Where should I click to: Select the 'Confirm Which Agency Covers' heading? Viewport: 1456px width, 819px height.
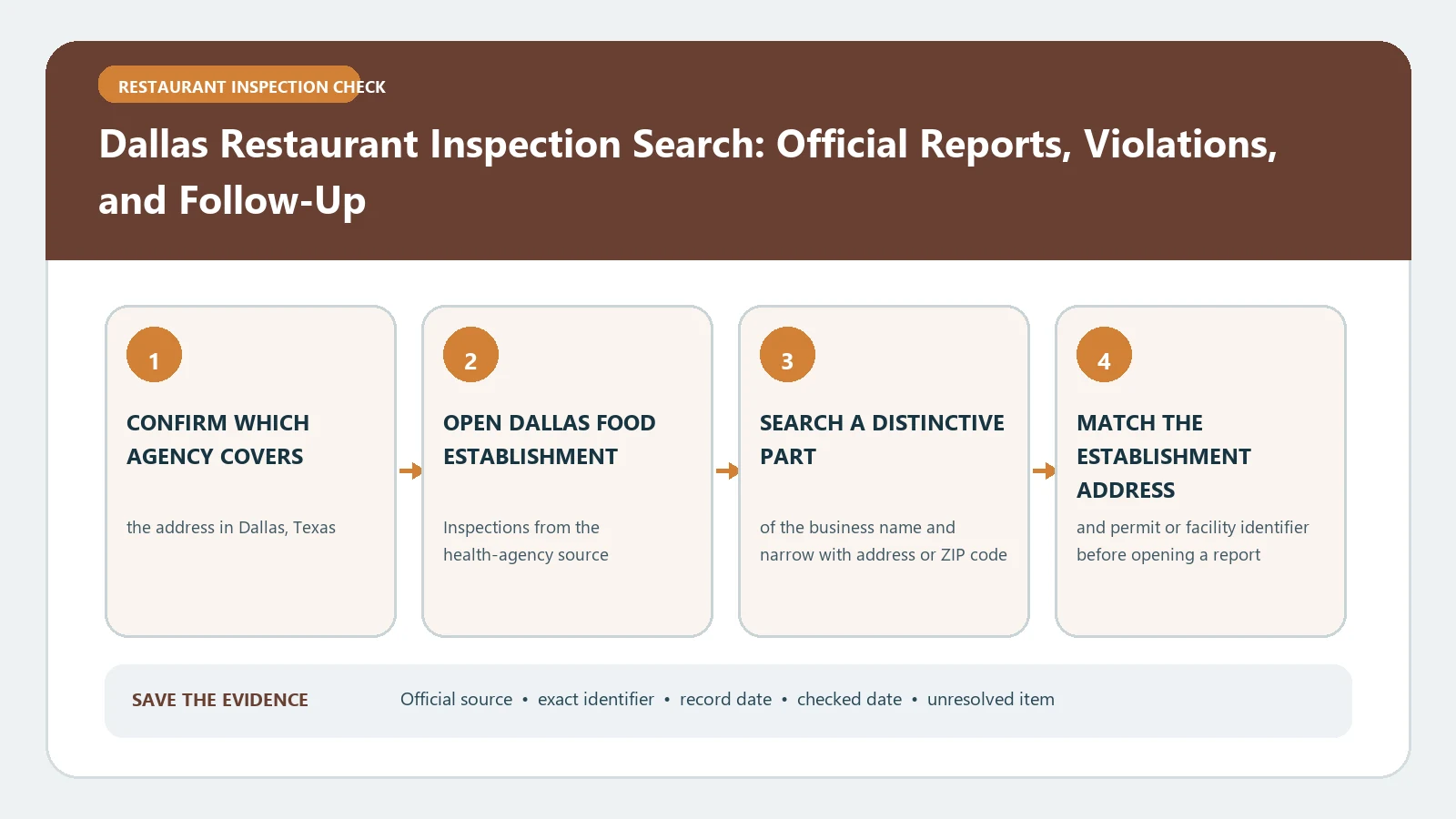tap(218, 440)
